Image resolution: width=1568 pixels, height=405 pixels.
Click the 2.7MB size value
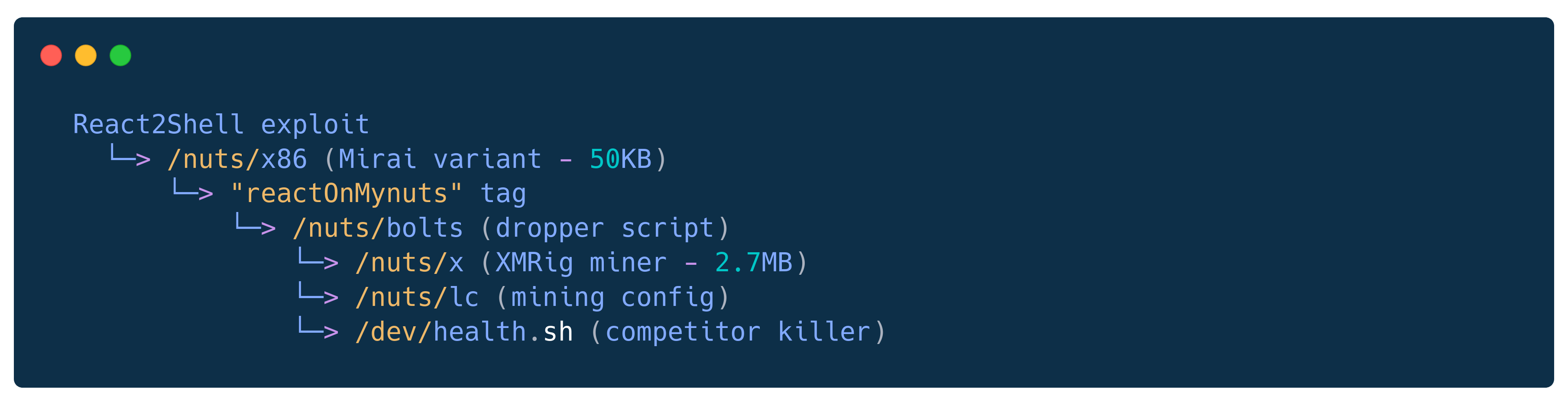coord(754,263)
